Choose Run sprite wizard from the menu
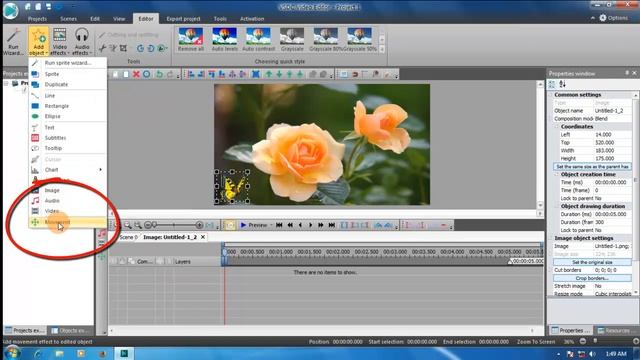 [68, 63]
